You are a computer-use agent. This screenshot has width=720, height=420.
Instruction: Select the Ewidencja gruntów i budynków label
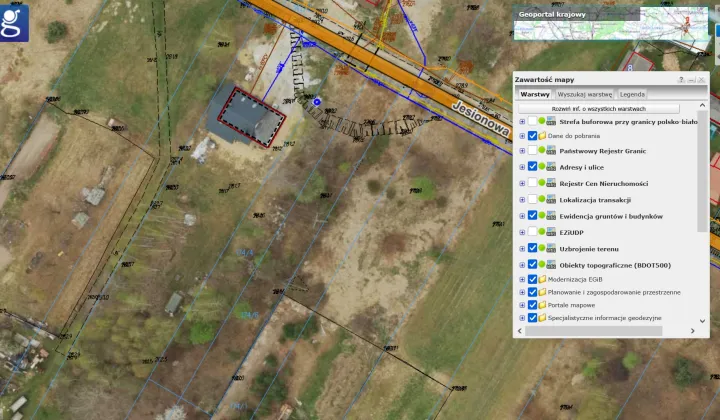(x=611, y=216)
